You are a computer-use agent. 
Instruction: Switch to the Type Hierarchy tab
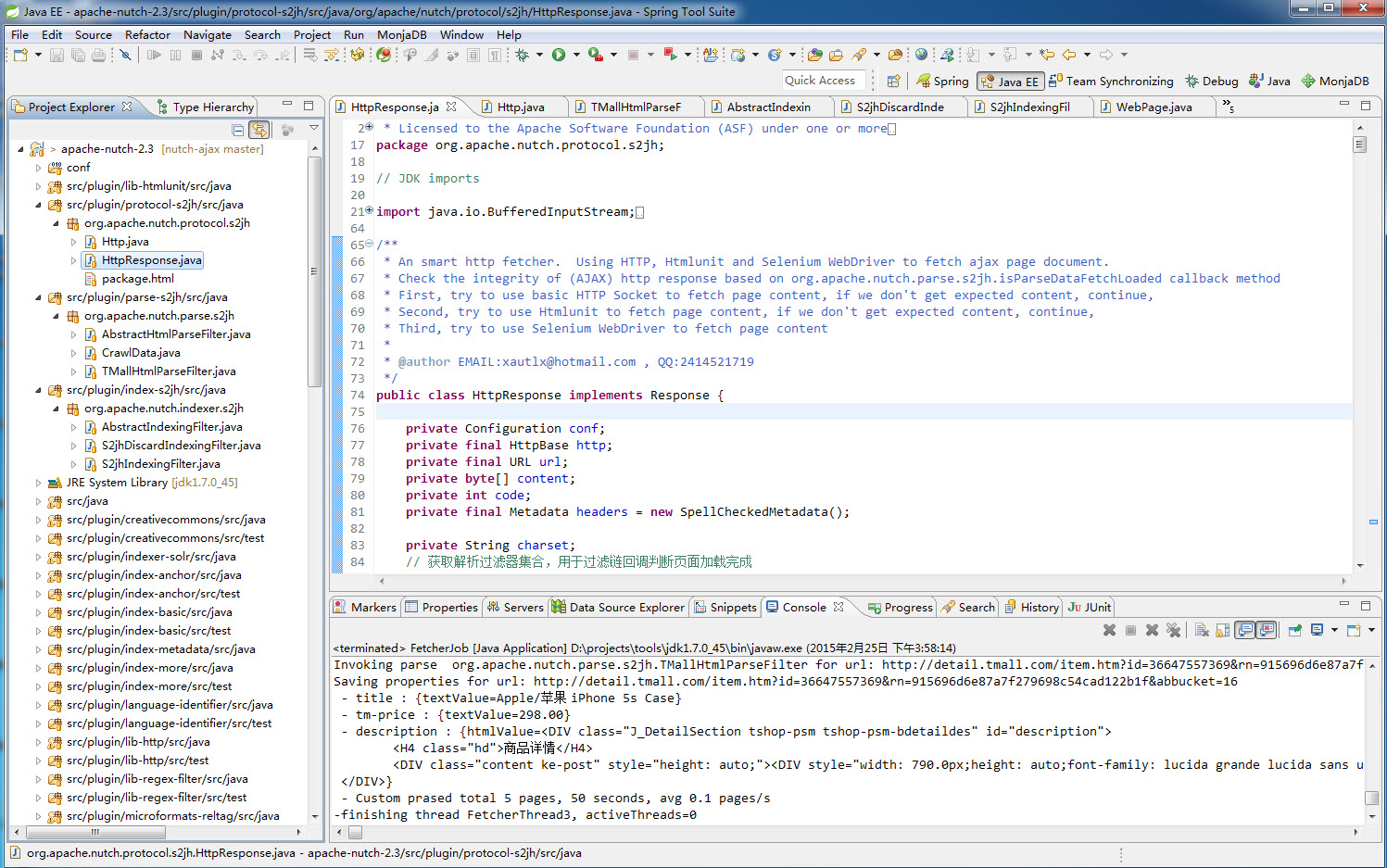[x=206, y=107]
